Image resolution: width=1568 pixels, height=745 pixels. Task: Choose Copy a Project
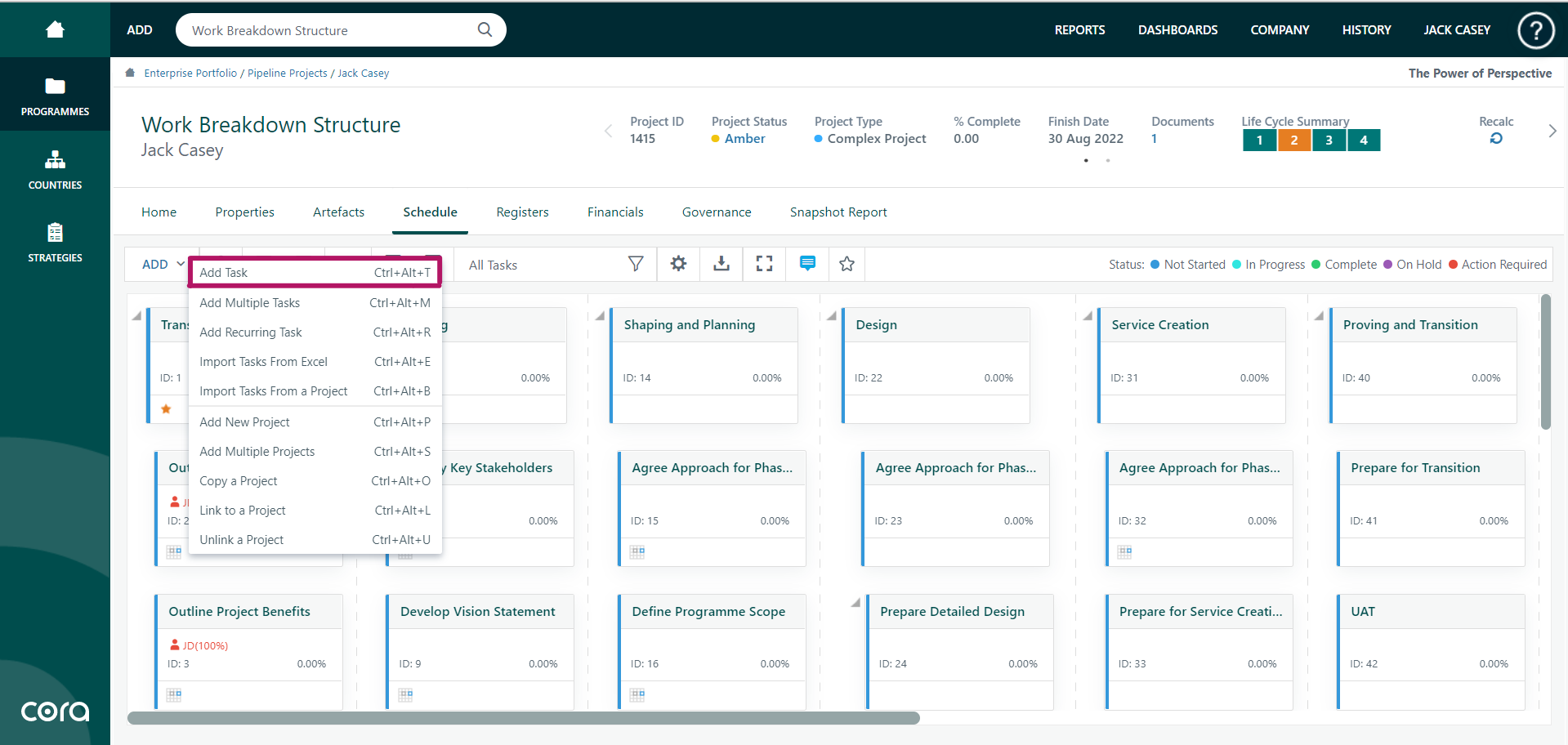(x=315, y=481)
